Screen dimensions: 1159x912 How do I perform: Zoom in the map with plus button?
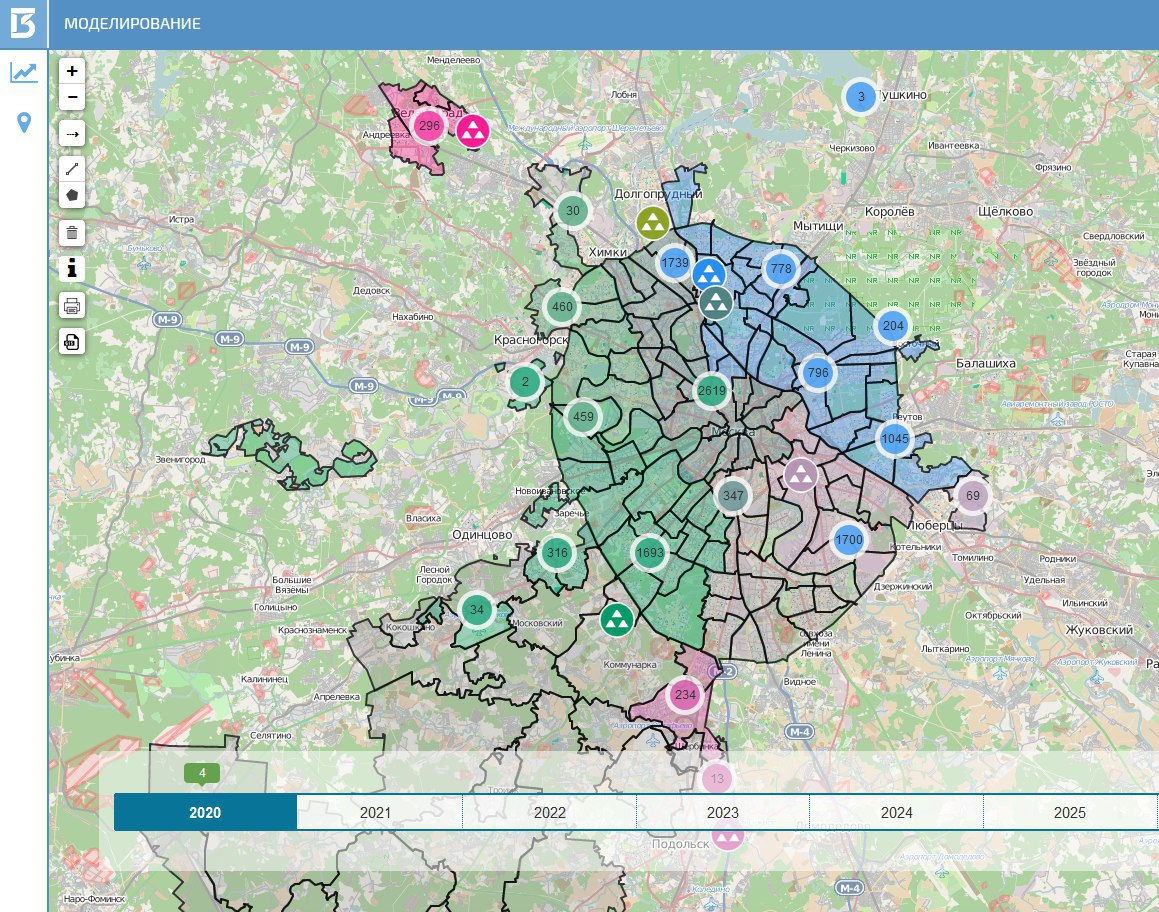point(72,71)
